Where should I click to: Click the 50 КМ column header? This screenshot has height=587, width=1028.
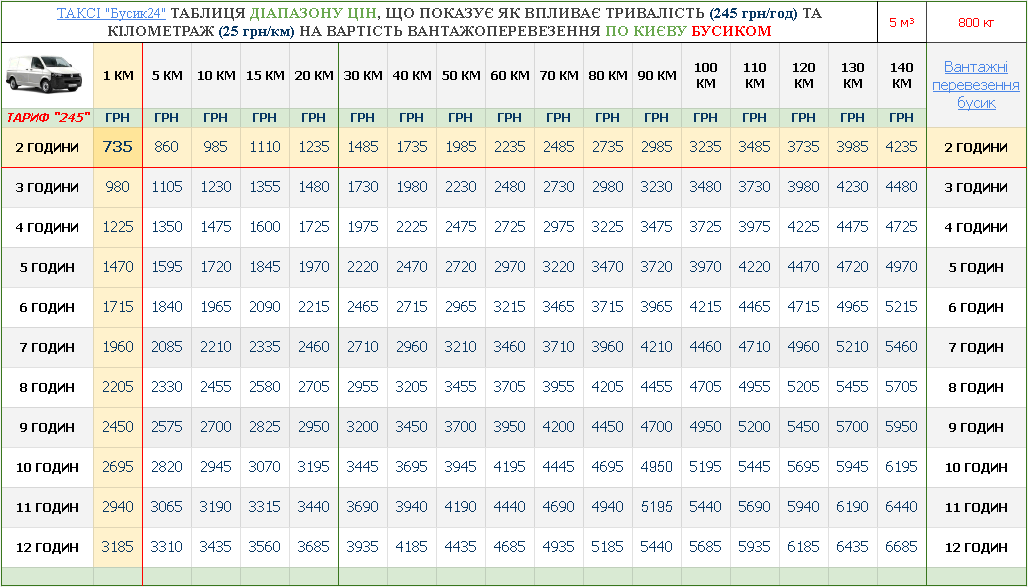(461, 76)
